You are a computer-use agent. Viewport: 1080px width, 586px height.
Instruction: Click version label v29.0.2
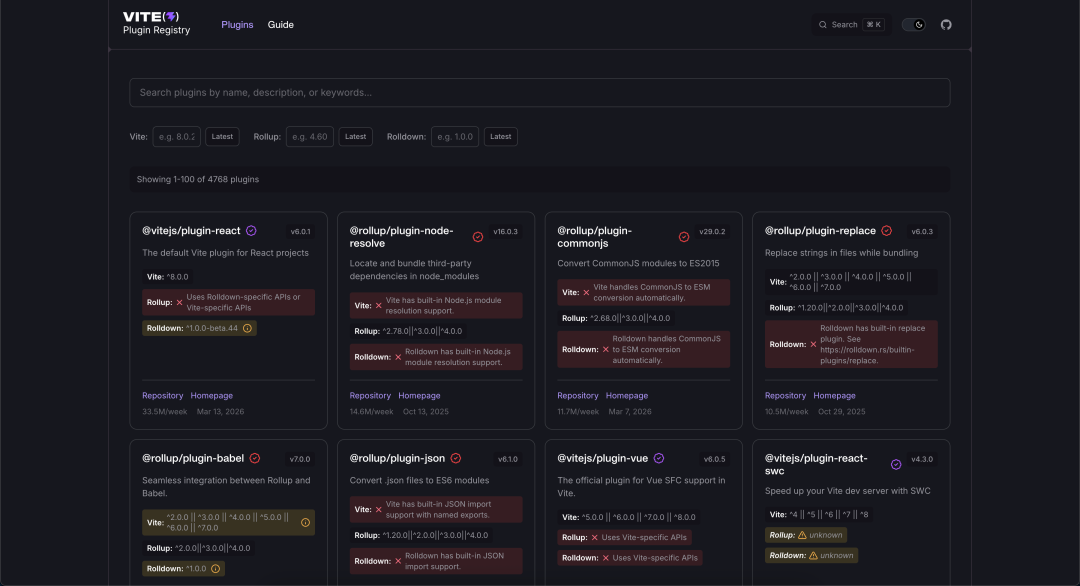pos(712,231)
